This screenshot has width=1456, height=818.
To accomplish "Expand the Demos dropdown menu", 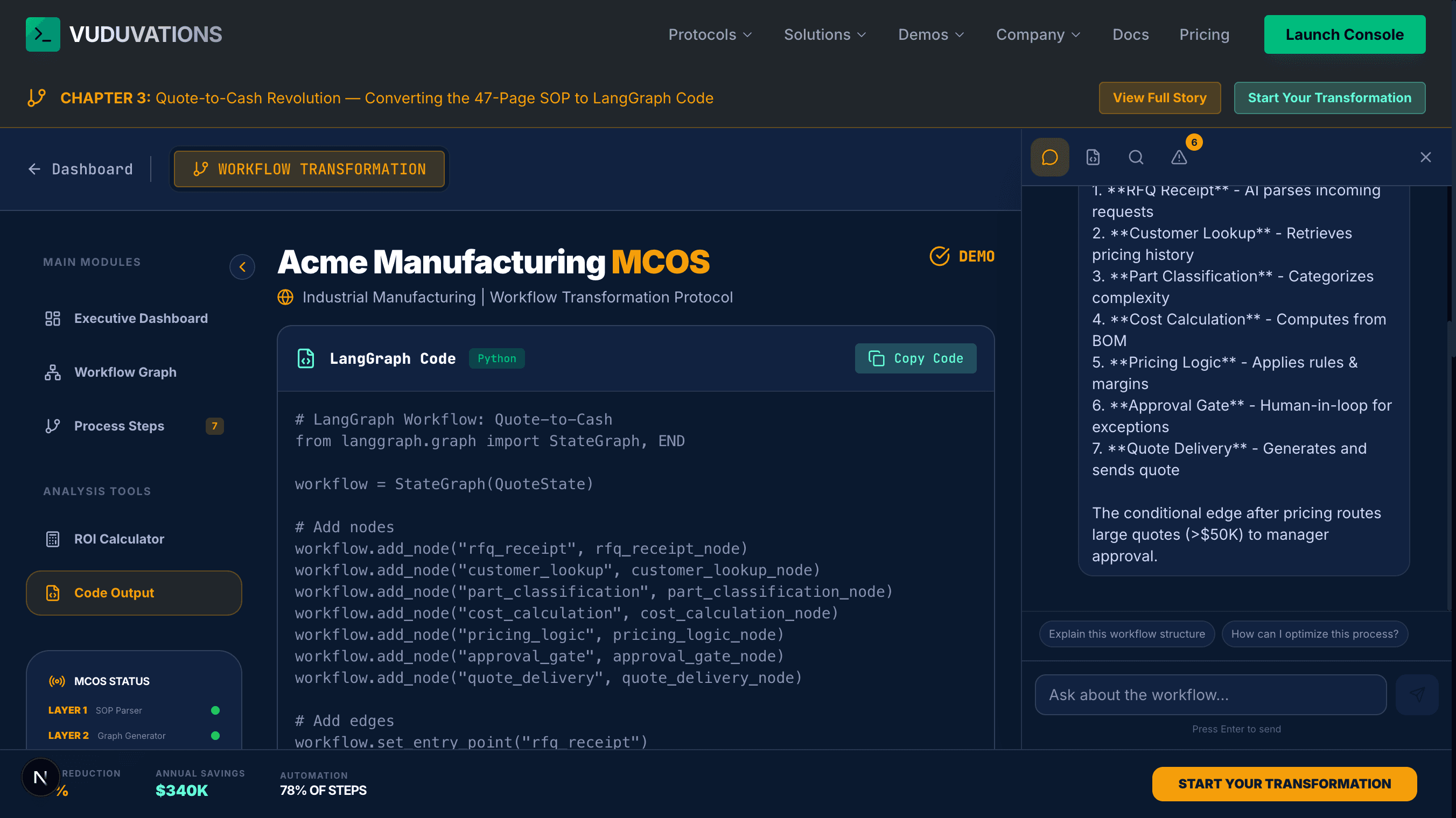I will click(x=931, y=34).
